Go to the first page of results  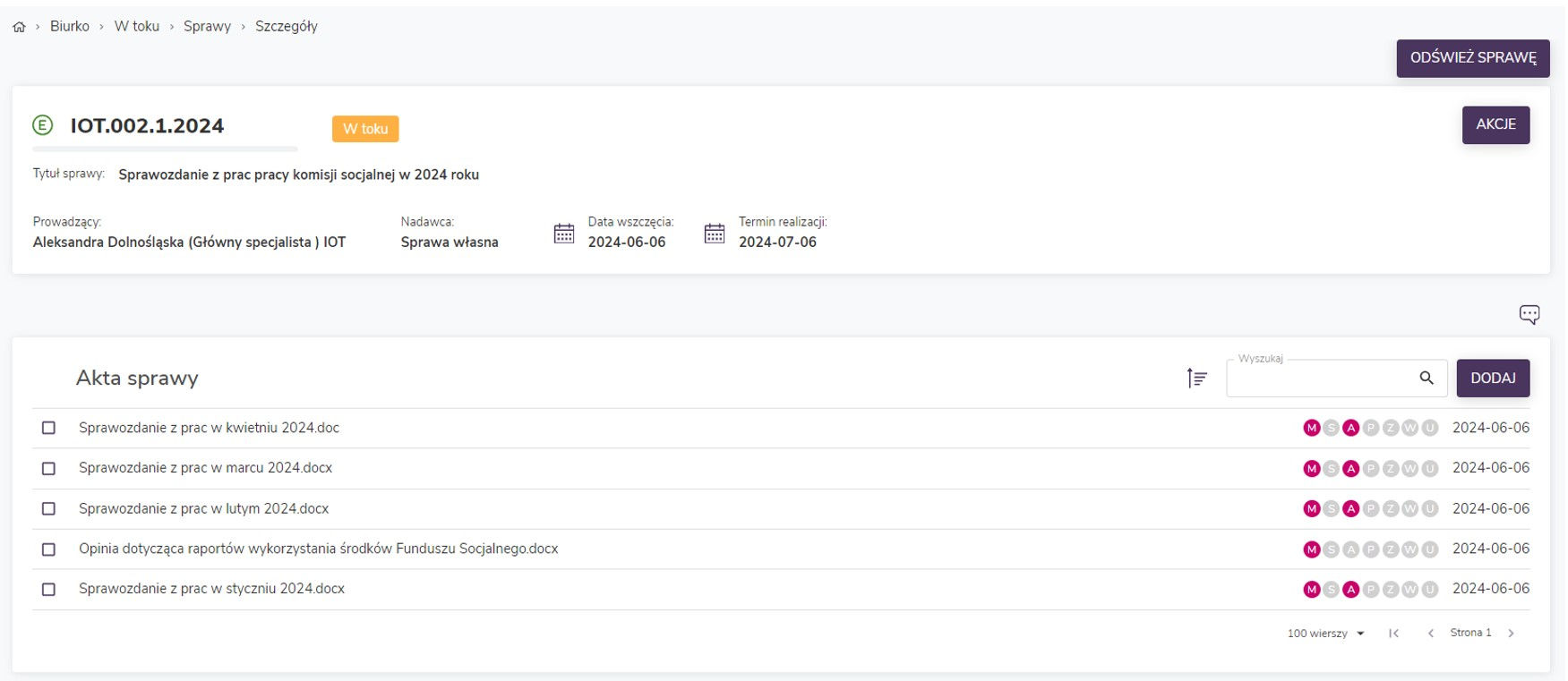click(1393, 634)
